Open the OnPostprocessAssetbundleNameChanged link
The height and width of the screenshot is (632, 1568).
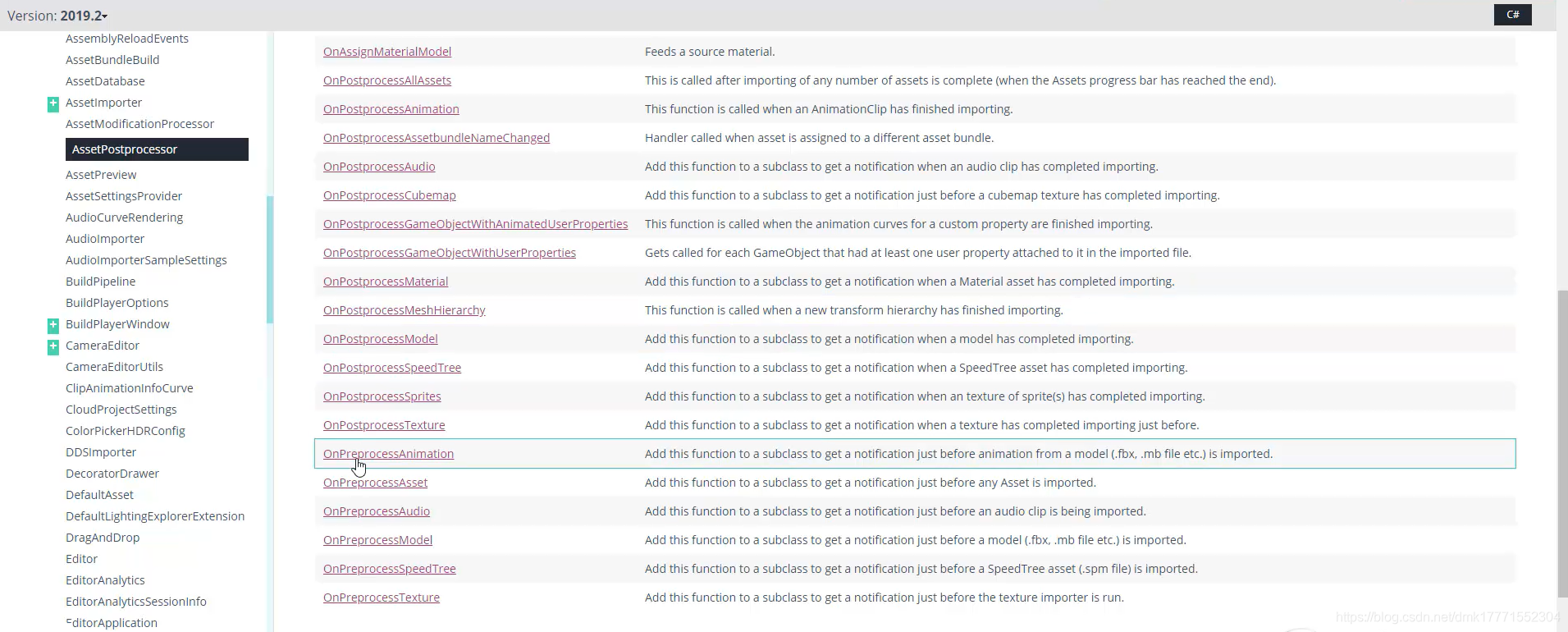pyautogui.click(x=437, y=138)
